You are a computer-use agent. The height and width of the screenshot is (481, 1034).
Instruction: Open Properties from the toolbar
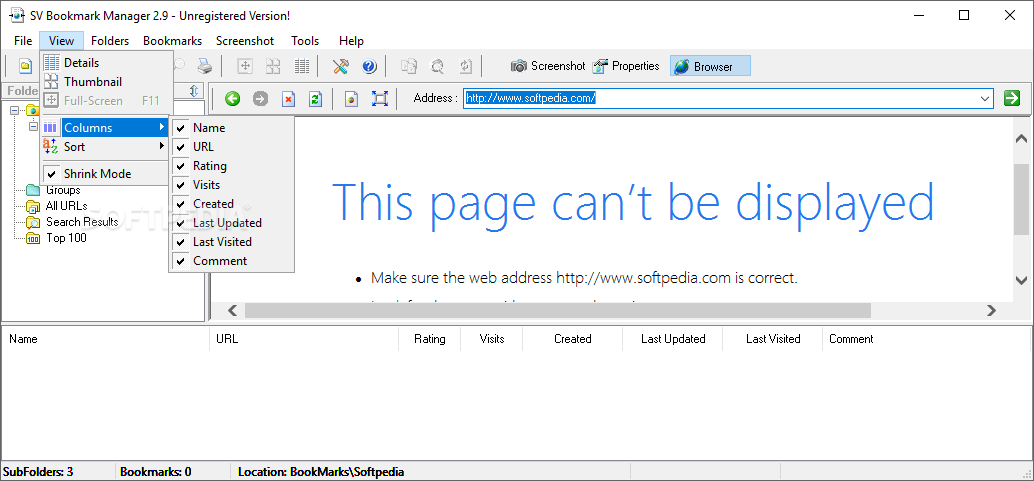(626, 66)
